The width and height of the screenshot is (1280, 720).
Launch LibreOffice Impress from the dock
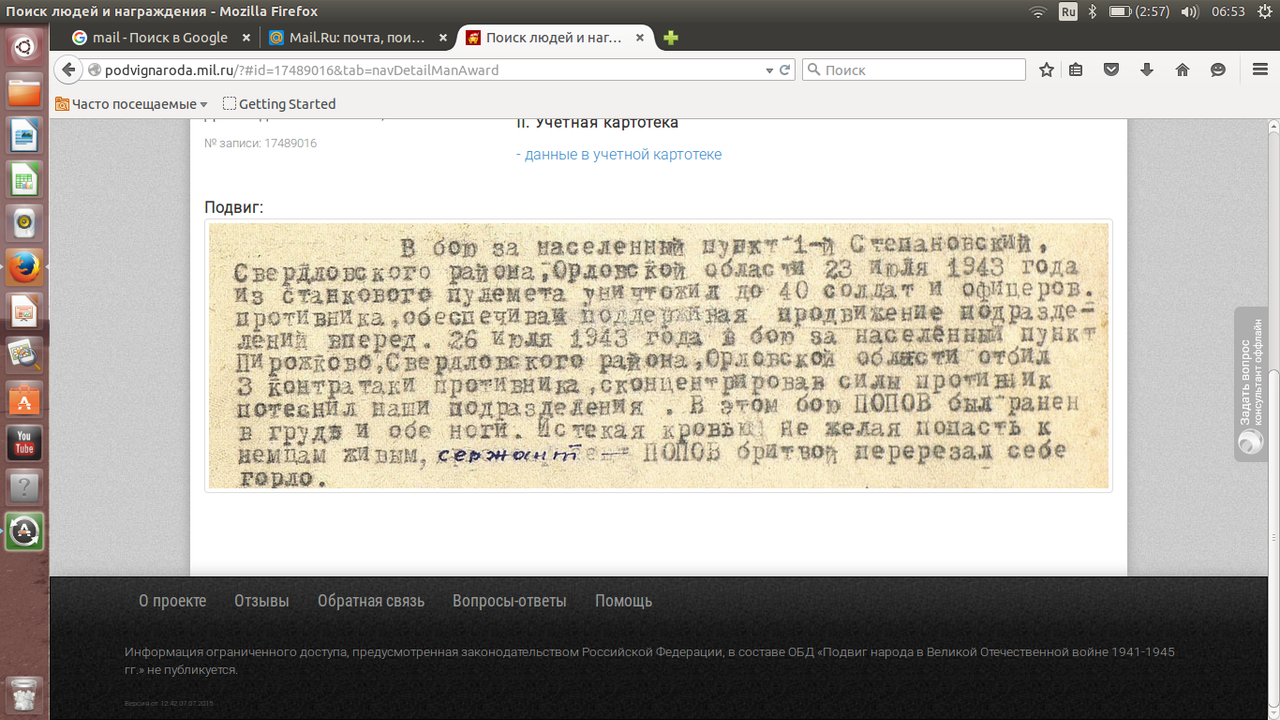24,311
